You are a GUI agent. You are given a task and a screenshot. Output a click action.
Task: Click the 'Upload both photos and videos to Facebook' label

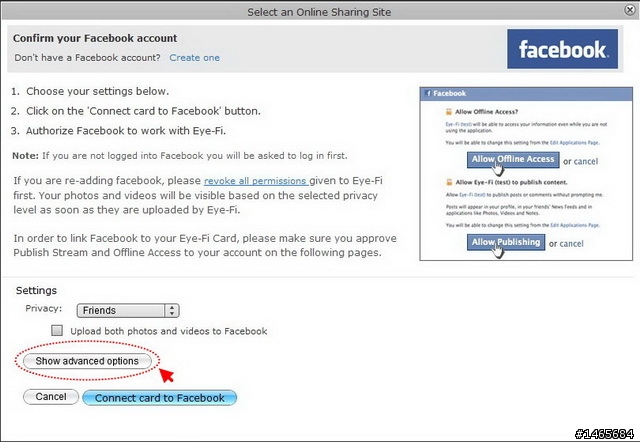click(169, 331)
